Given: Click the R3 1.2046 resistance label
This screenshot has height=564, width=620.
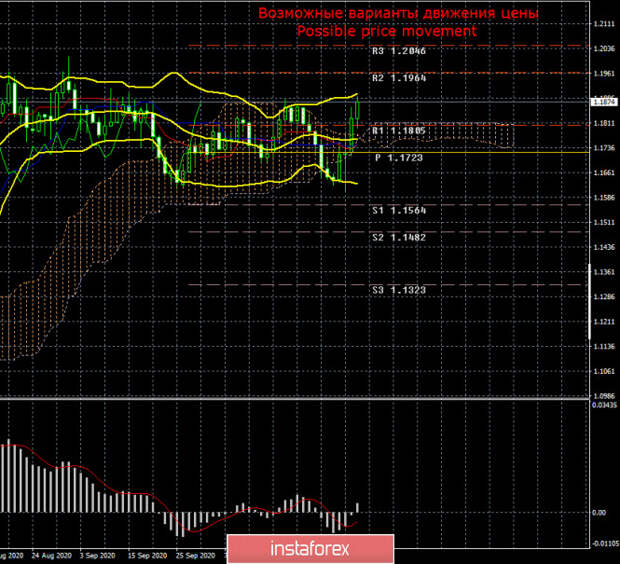Looking at the screenshot, I should [399, 51].
